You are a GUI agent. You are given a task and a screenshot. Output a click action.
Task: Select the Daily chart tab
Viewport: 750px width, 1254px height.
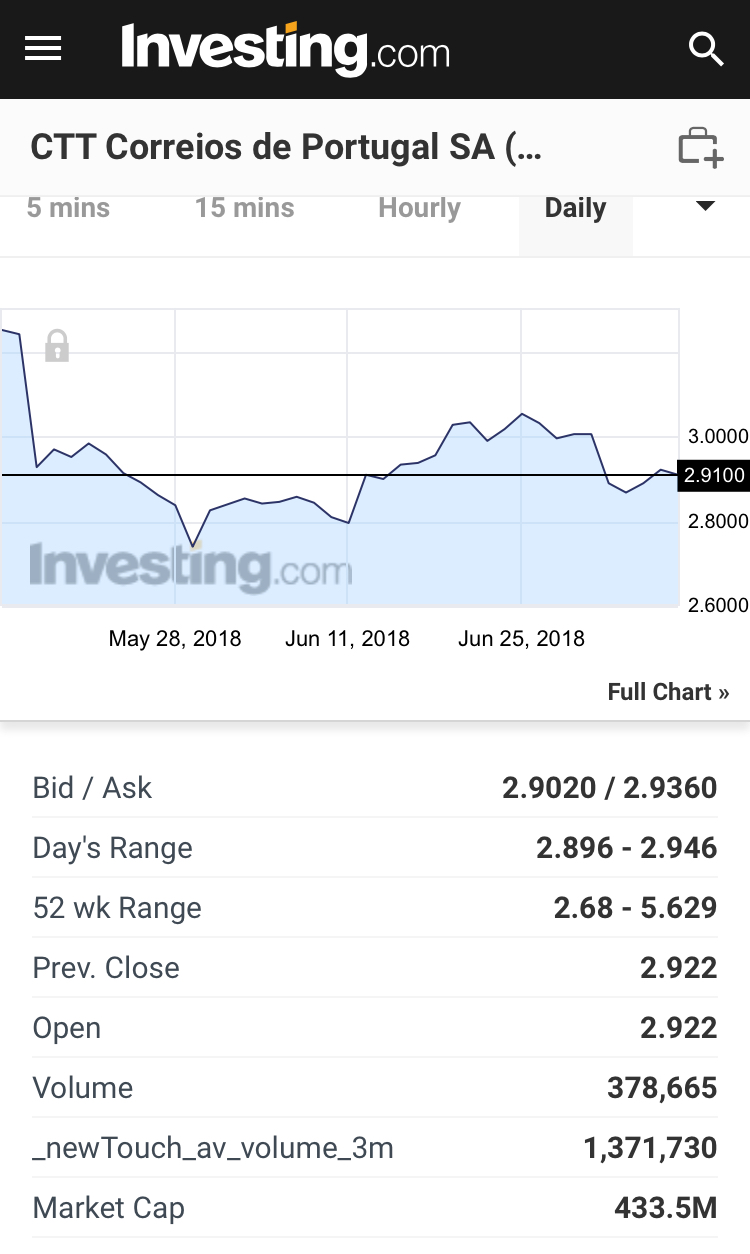[575, 208]
